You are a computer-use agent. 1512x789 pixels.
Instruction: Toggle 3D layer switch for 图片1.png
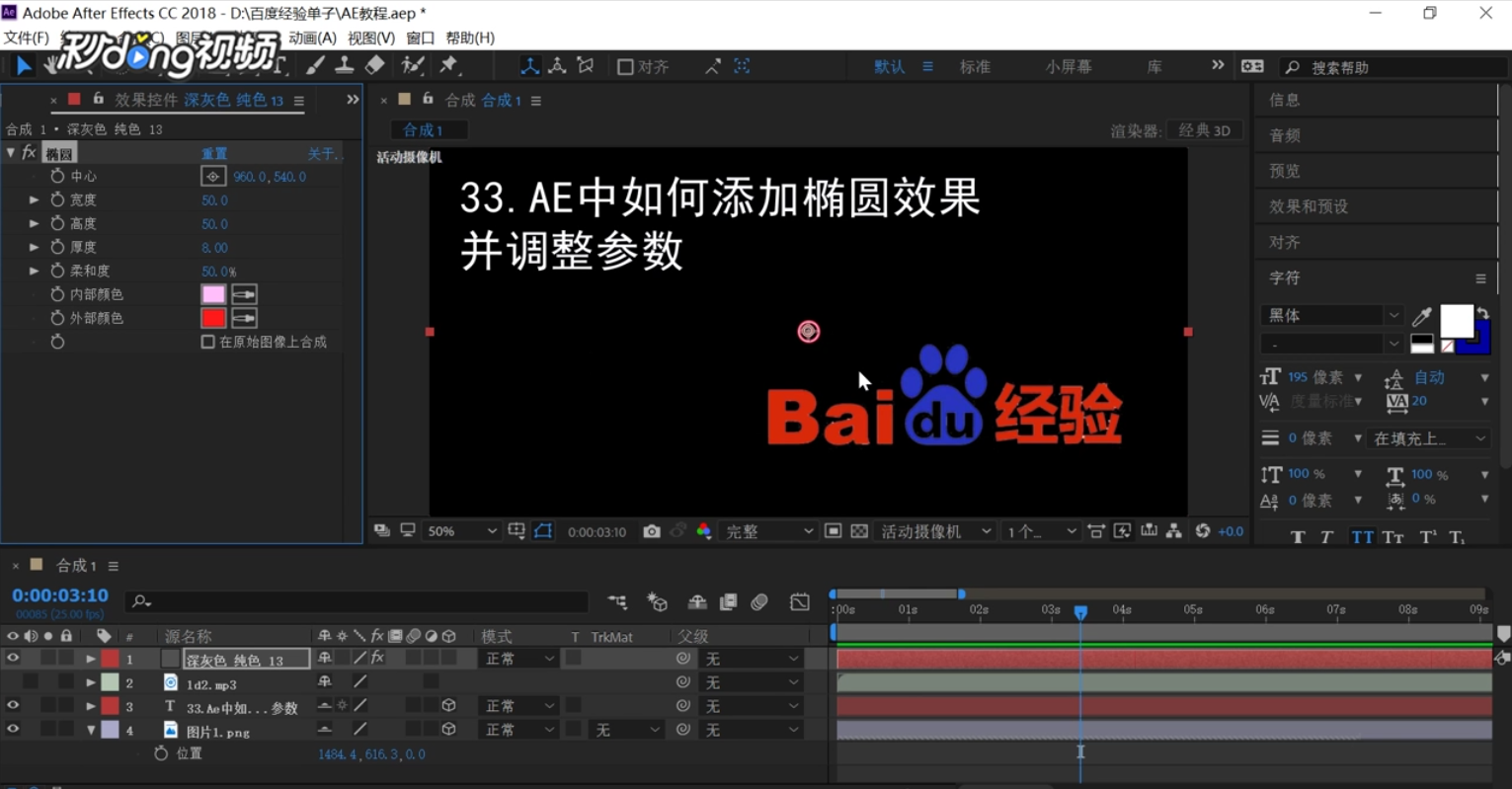[448, 730]
